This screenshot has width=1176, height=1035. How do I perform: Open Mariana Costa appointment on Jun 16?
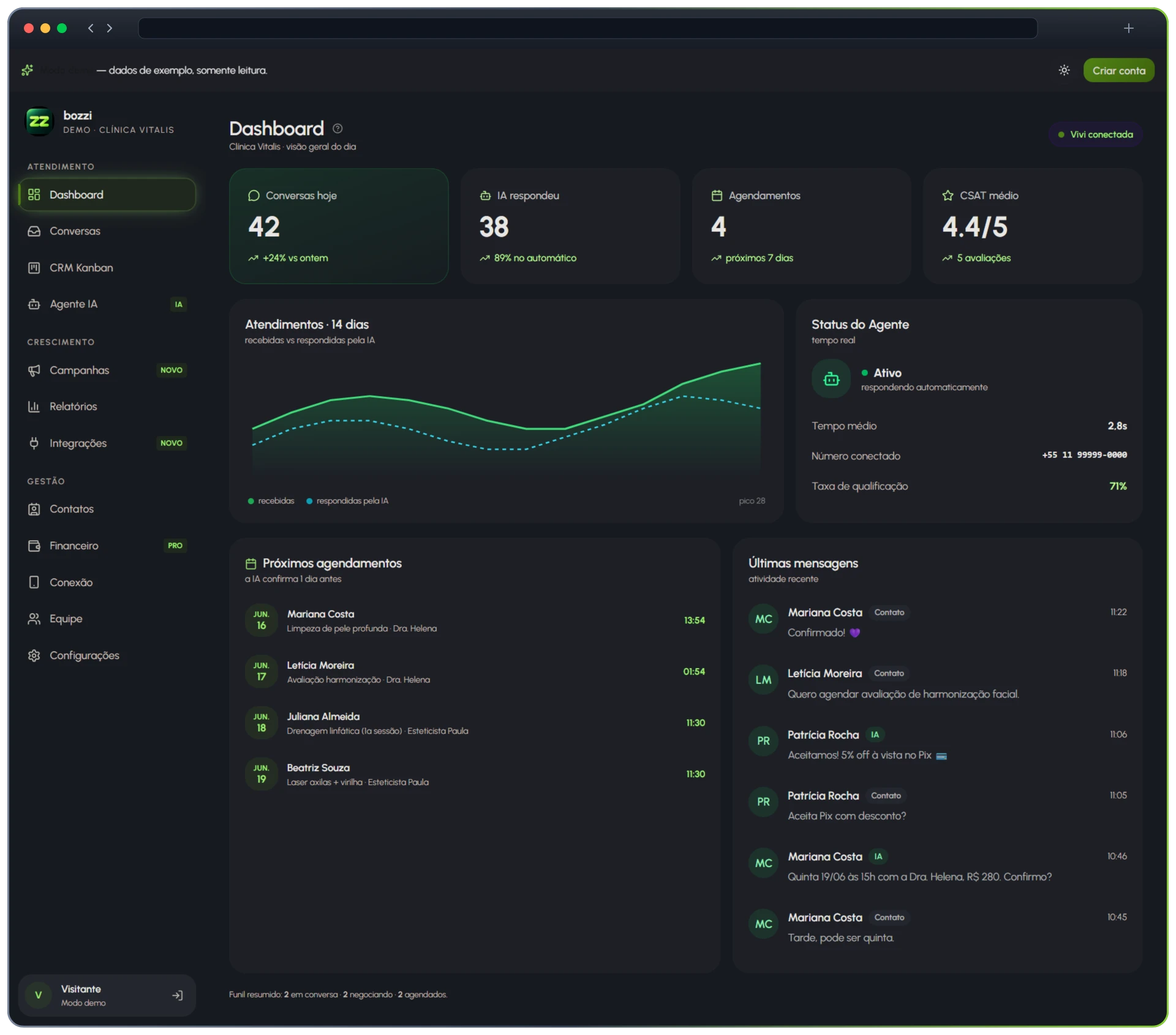click(475, 621)
